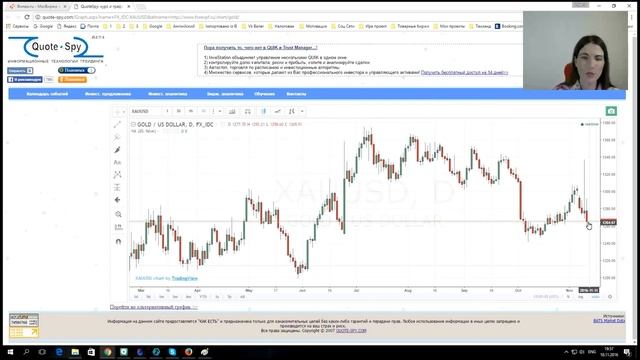
Task: Open Task View on the taskbar
Action: [42, 352]
